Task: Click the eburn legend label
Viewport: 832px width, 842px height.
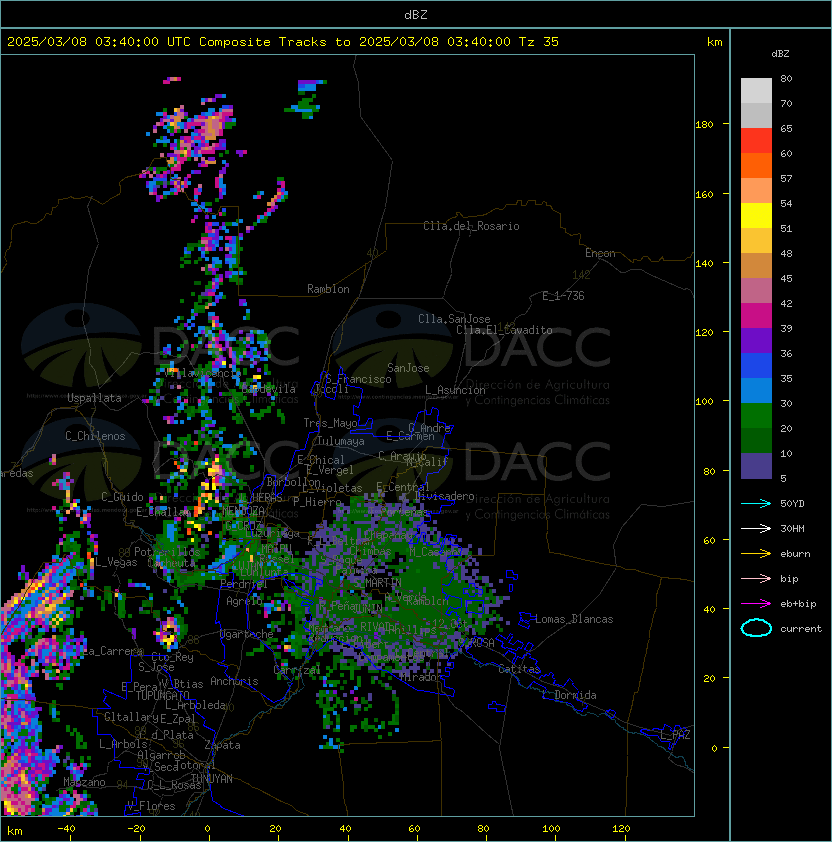Action: [795, 554]
